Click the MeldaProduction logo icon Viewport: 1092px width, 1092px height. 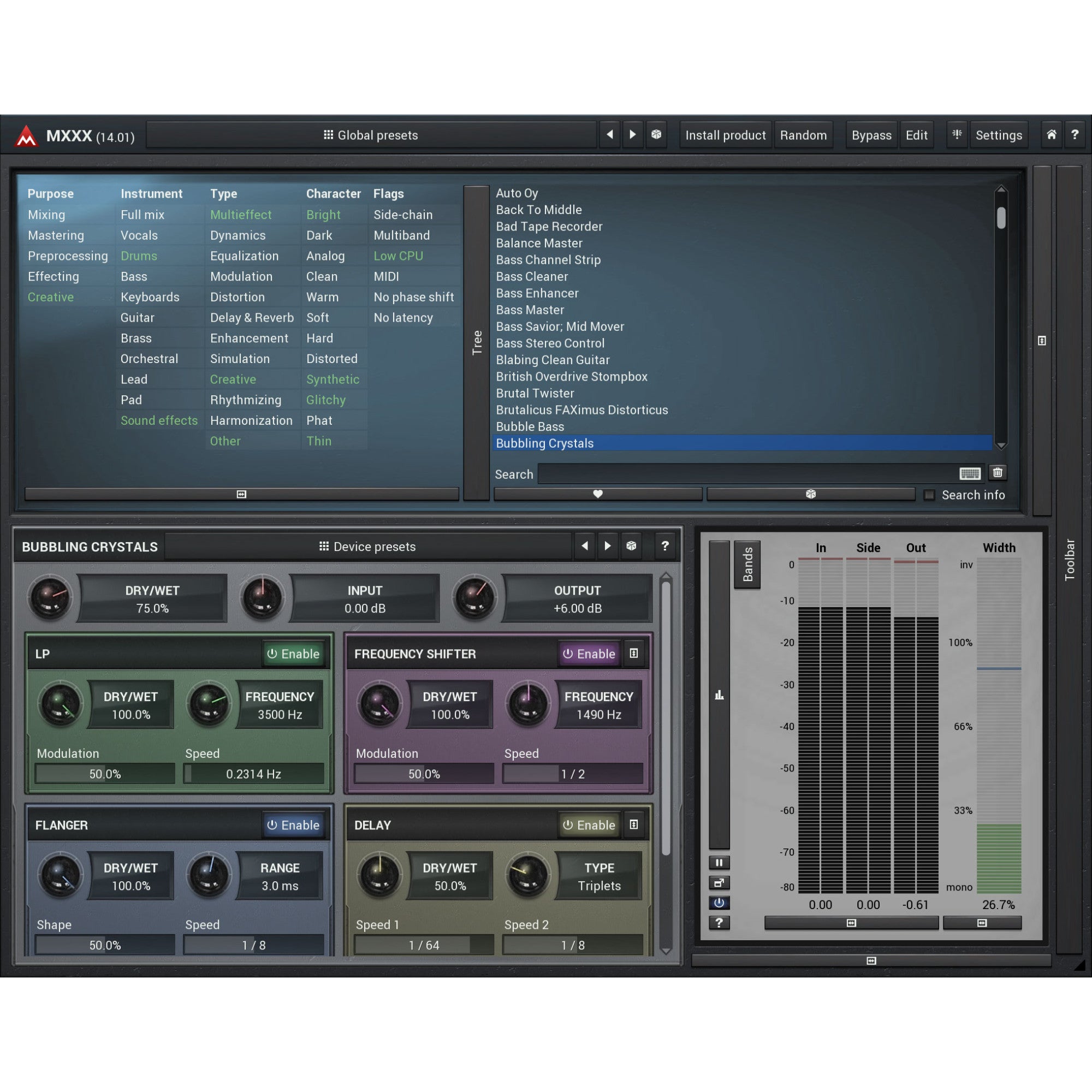pyautogui.click(x=26, y=135)
